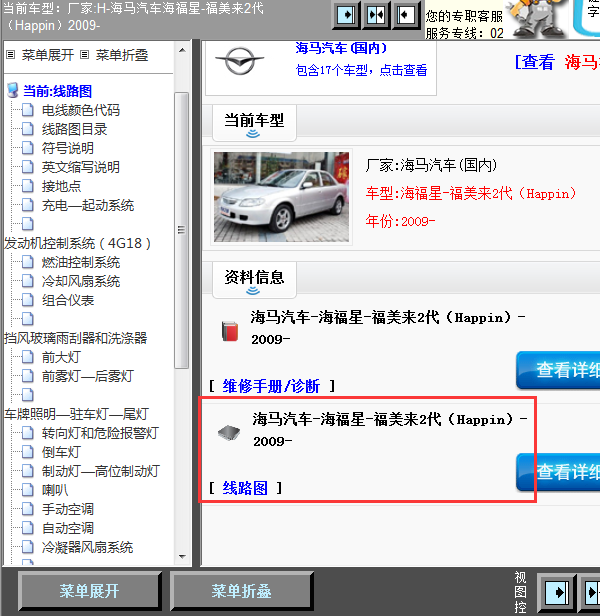
Task: Click the bottom 菜单折叠 button
Action: coord(241,591)
